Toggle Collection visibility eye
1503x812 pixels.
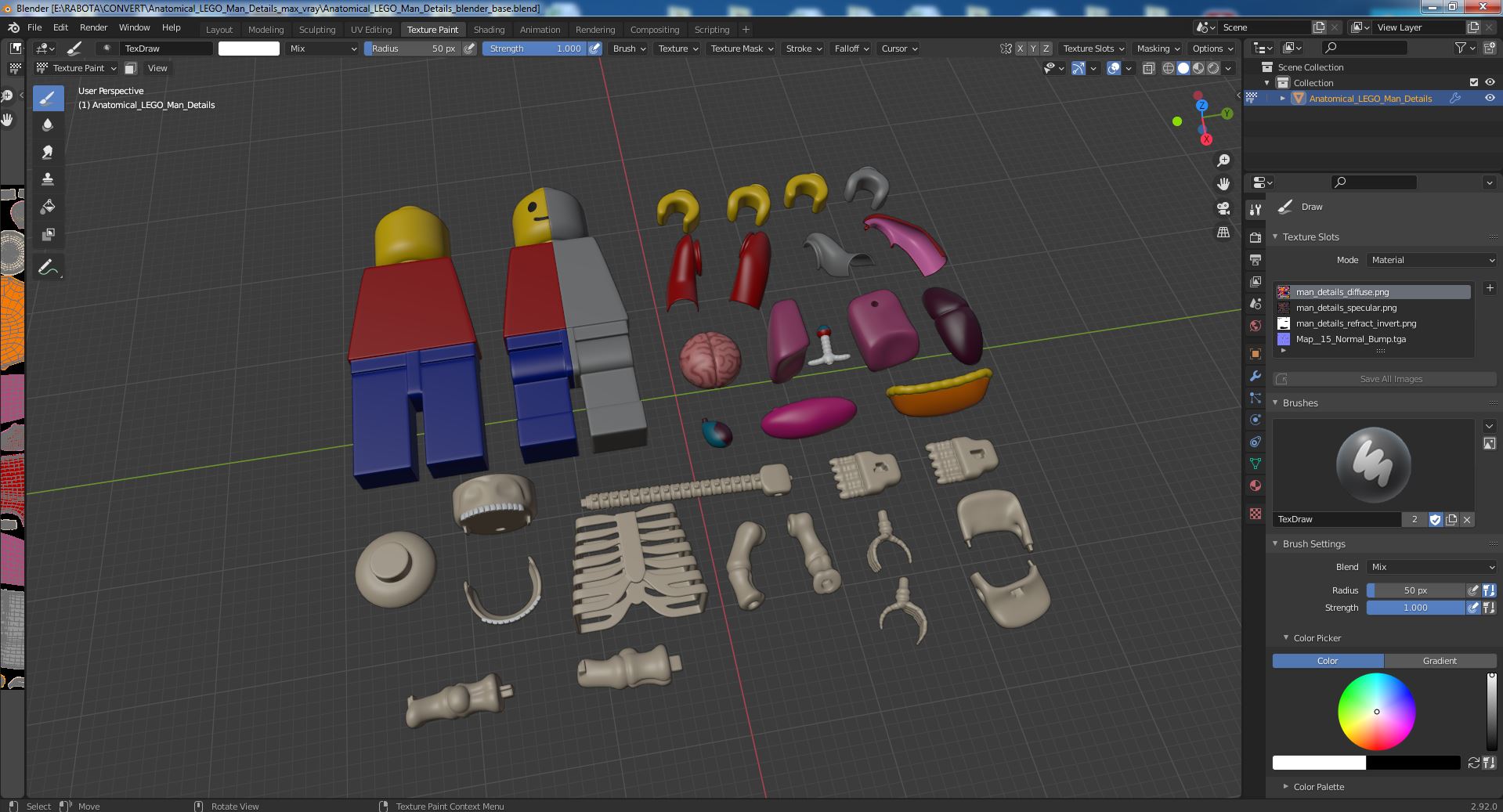(x=1490, y=82)
